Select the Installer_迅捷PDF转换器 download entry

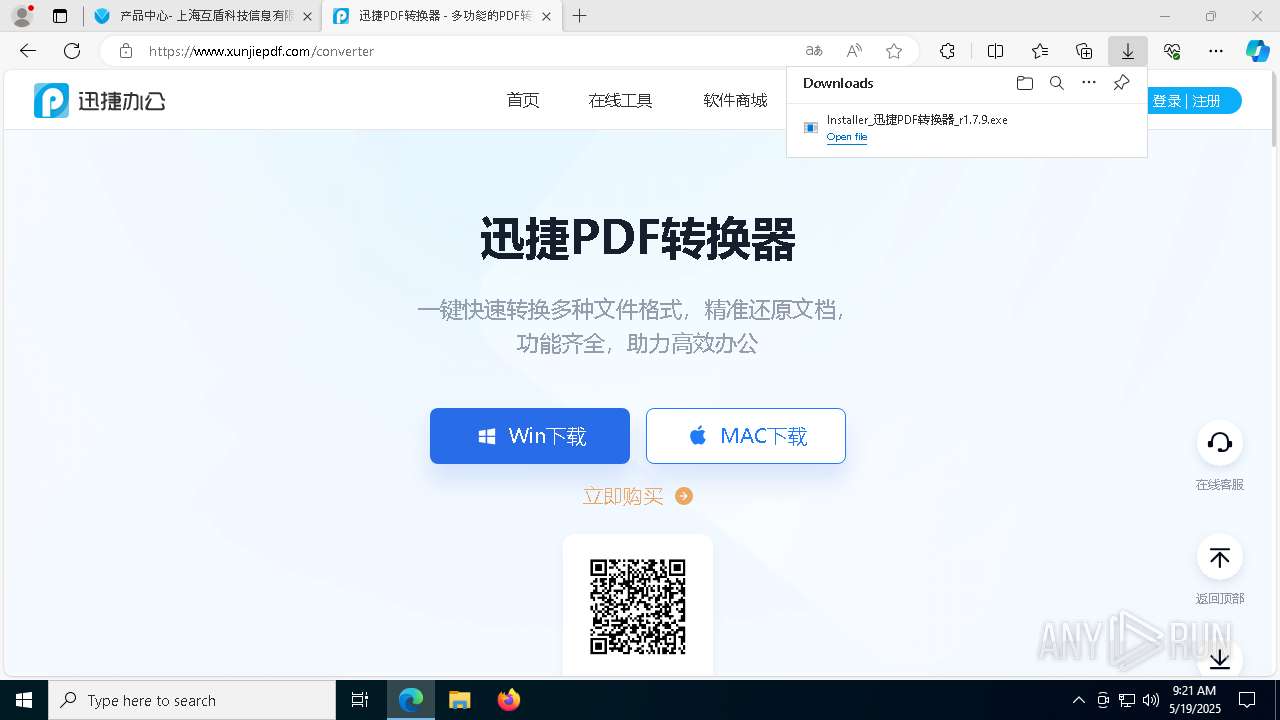(x=966, y=128)
